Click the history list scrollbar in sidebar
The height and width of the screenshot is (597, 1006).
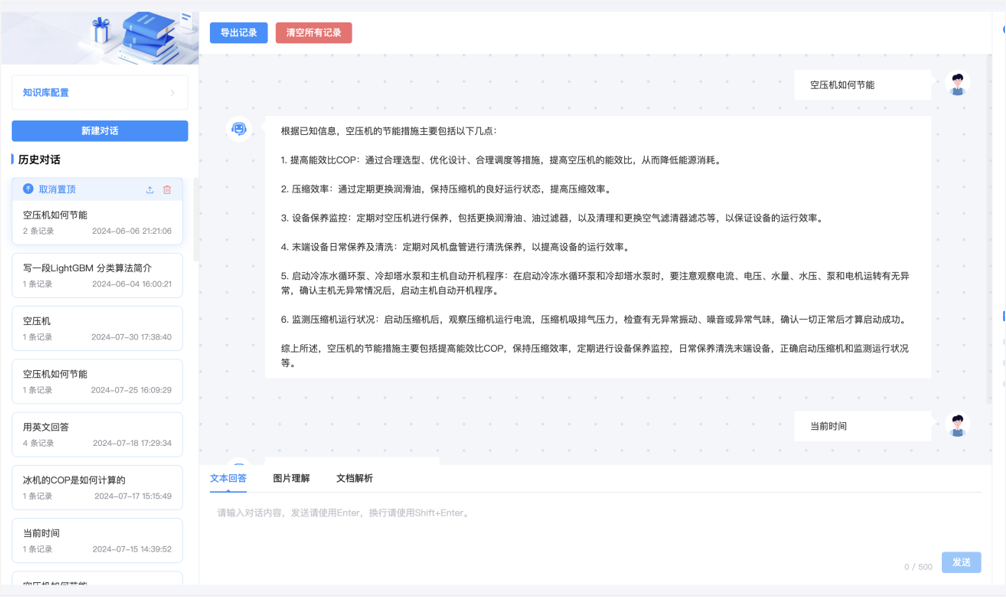[x=195, y=220]
